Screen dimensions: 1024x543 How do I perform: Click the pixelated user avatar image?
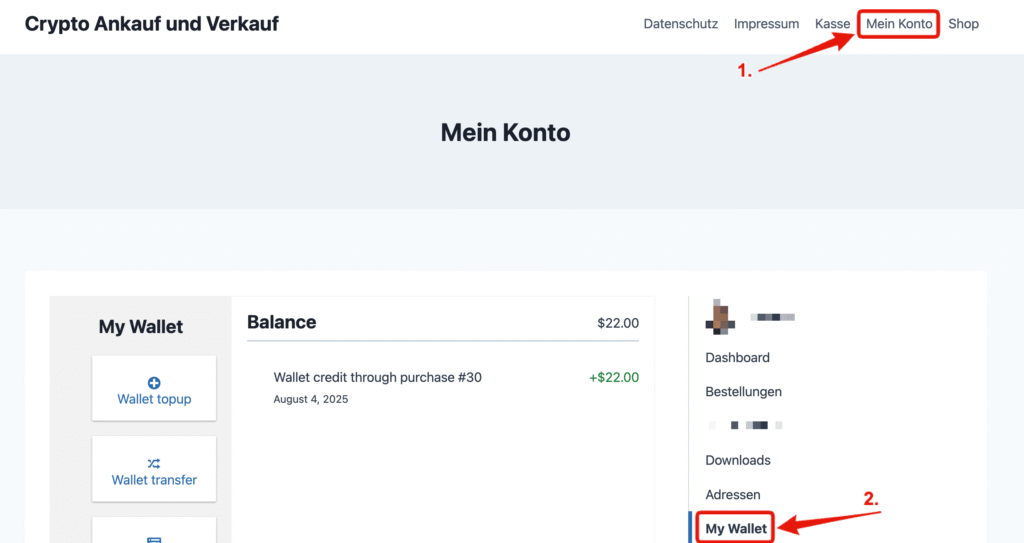point(721,316)
